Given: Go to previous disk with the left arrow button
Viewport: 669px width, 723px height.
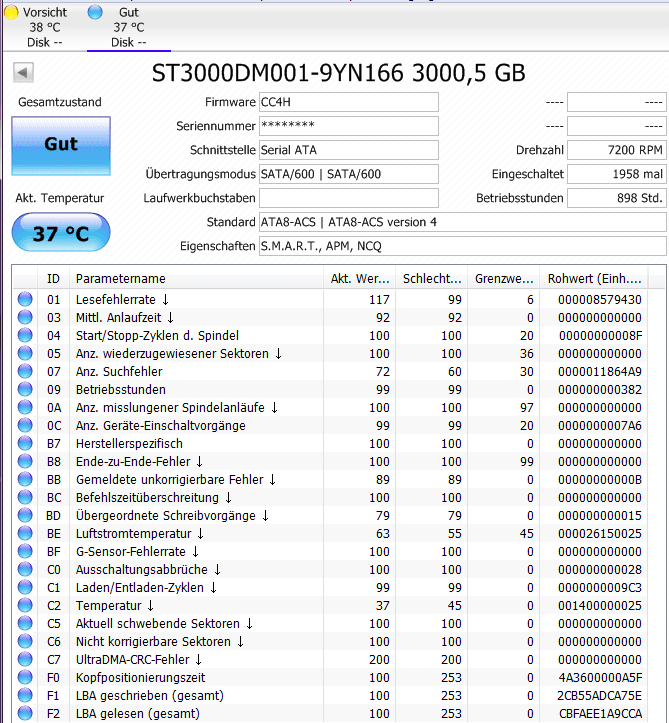Looking at the screenshot, I should point(23,72).
